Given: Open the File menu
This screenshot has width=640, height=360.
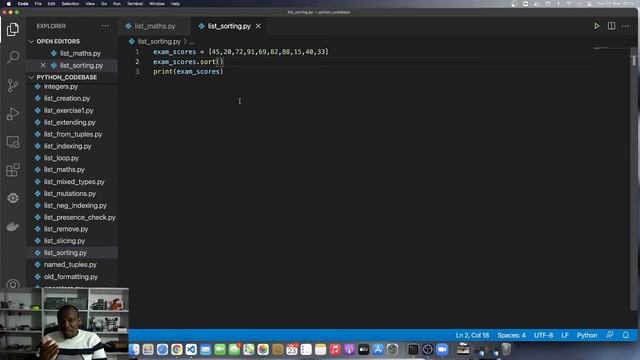Looking at the screenshot, I should [x=38, y=4].
